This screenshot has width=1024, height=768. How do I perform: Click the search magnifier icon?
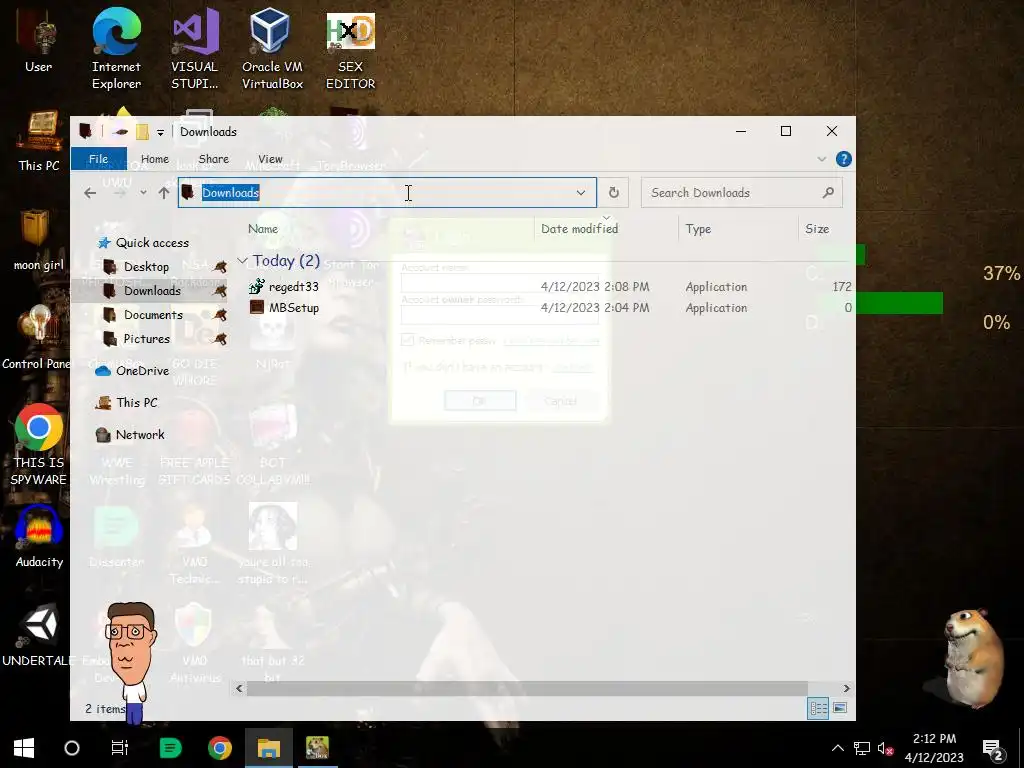pos(828,193)
